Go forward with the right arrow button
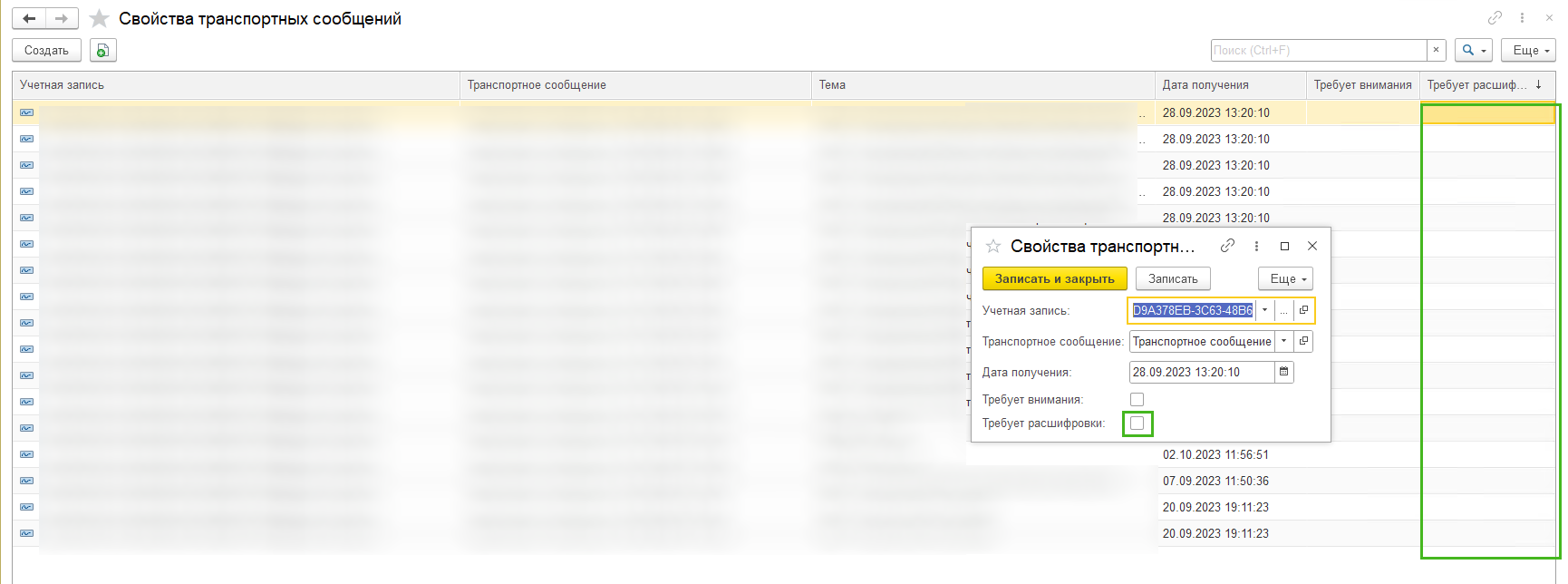 point(62,18)
